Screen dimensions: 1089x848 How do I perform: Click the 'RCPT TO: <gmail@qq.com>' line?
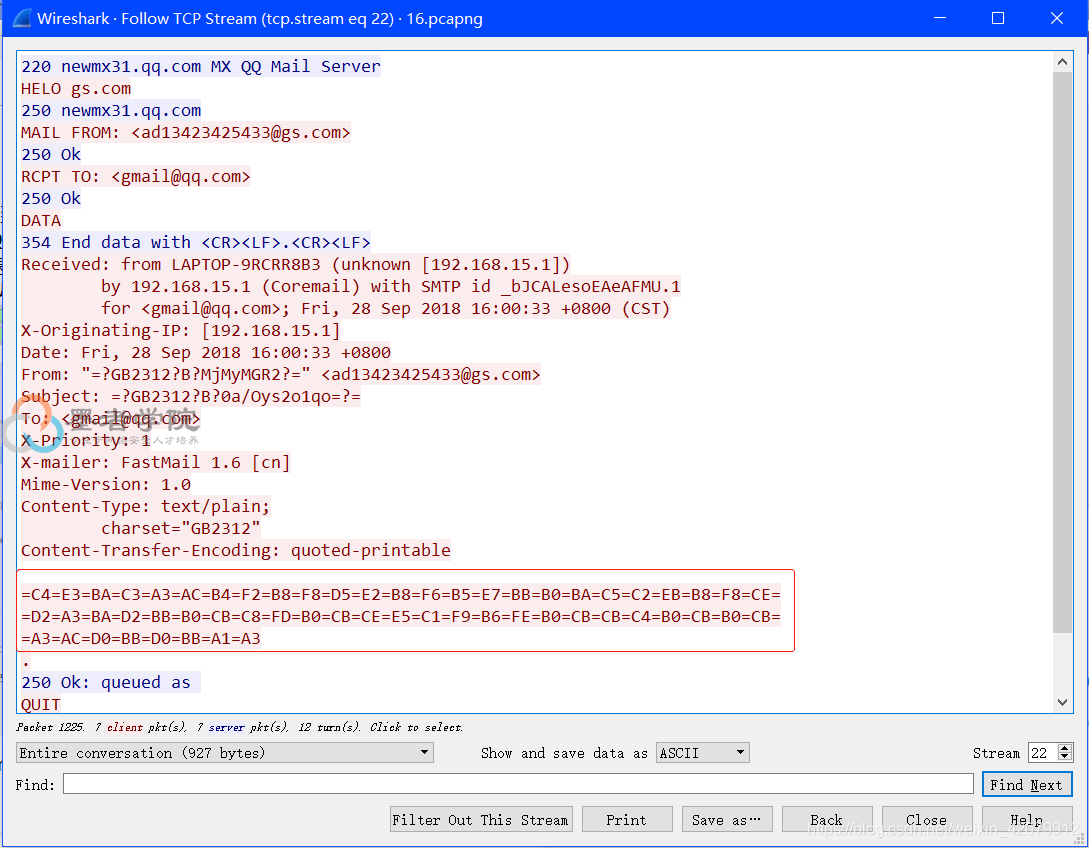point(135,176)
